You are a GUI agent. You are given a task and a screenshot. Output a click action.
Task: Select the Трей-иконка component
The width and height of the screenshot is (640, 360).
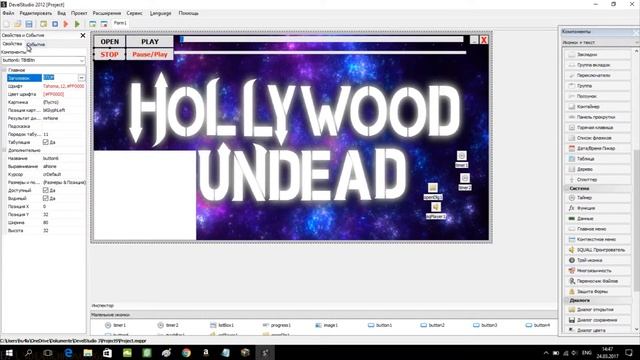[x=598, y=260]
